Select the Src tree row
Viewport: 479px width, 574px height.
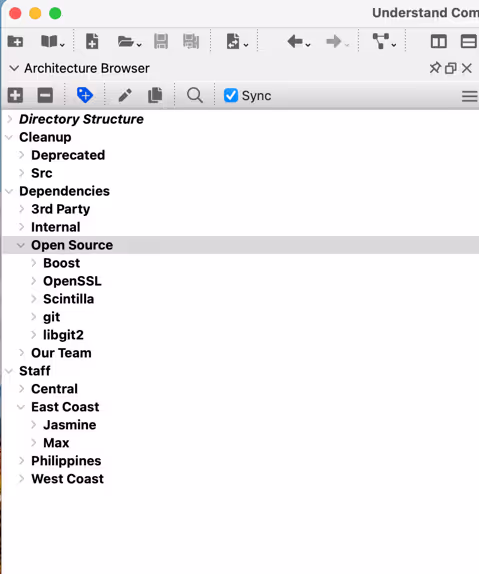(240, 173)
